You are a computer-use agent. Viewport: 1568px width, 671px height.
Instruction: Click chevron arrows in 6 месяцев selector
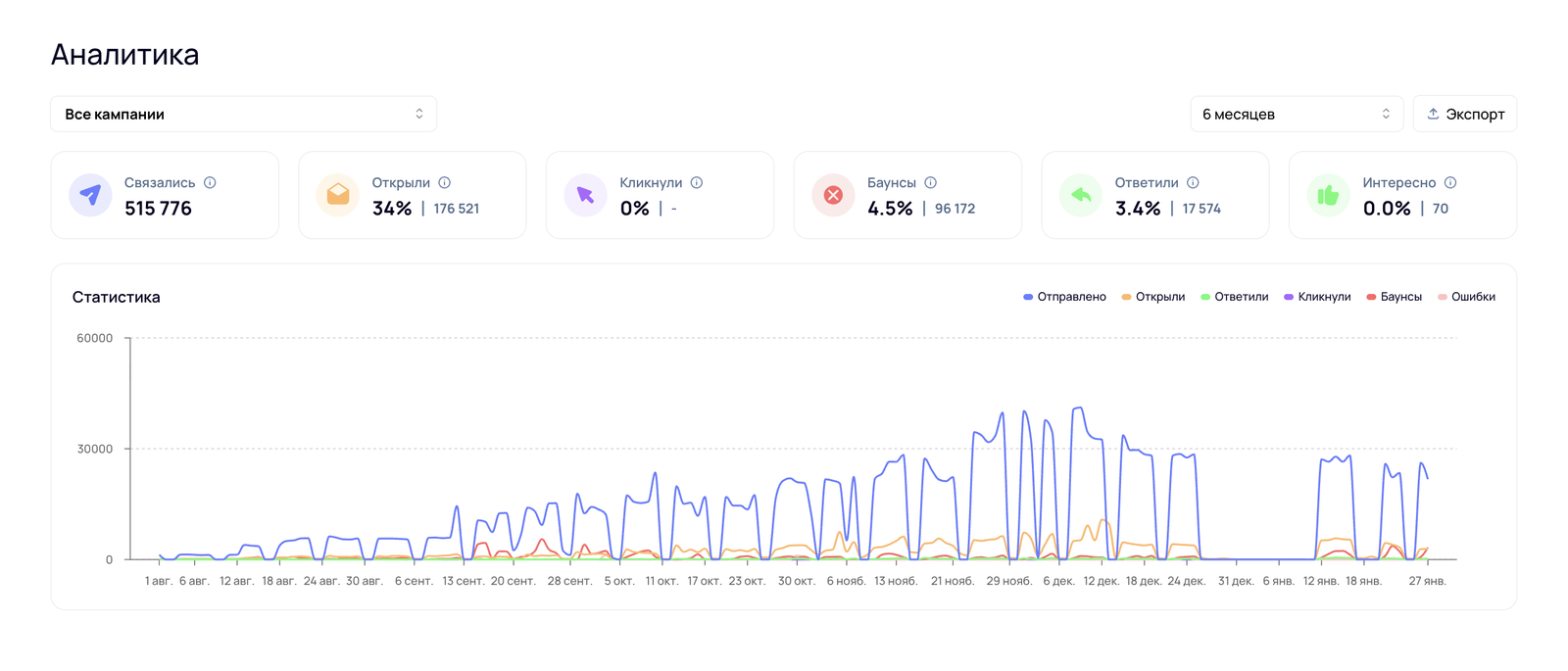point(1386,114)
